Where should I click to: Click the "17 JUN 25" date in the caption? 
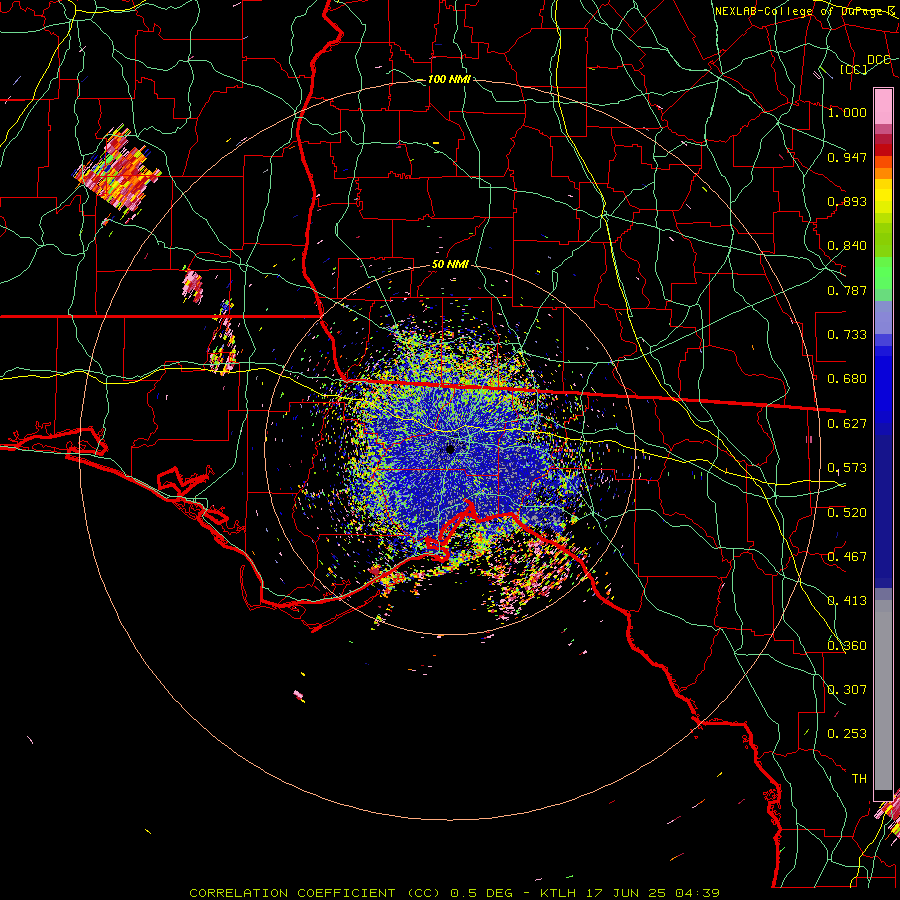pyautogui.click(x=627, y=893)
